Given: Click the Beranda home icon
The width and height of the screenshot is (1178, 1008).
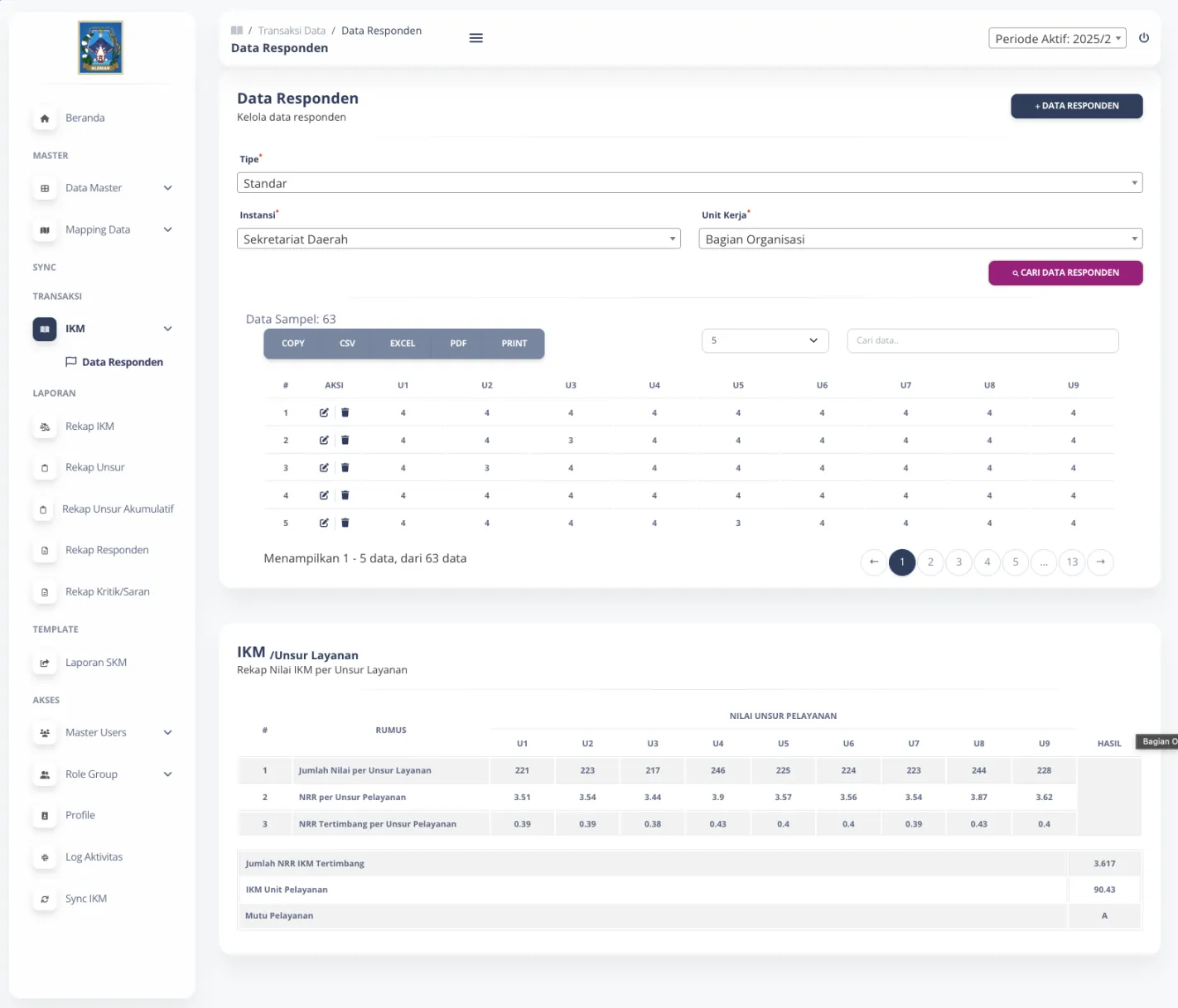Looking at the screenshot, I should [45, 118].
